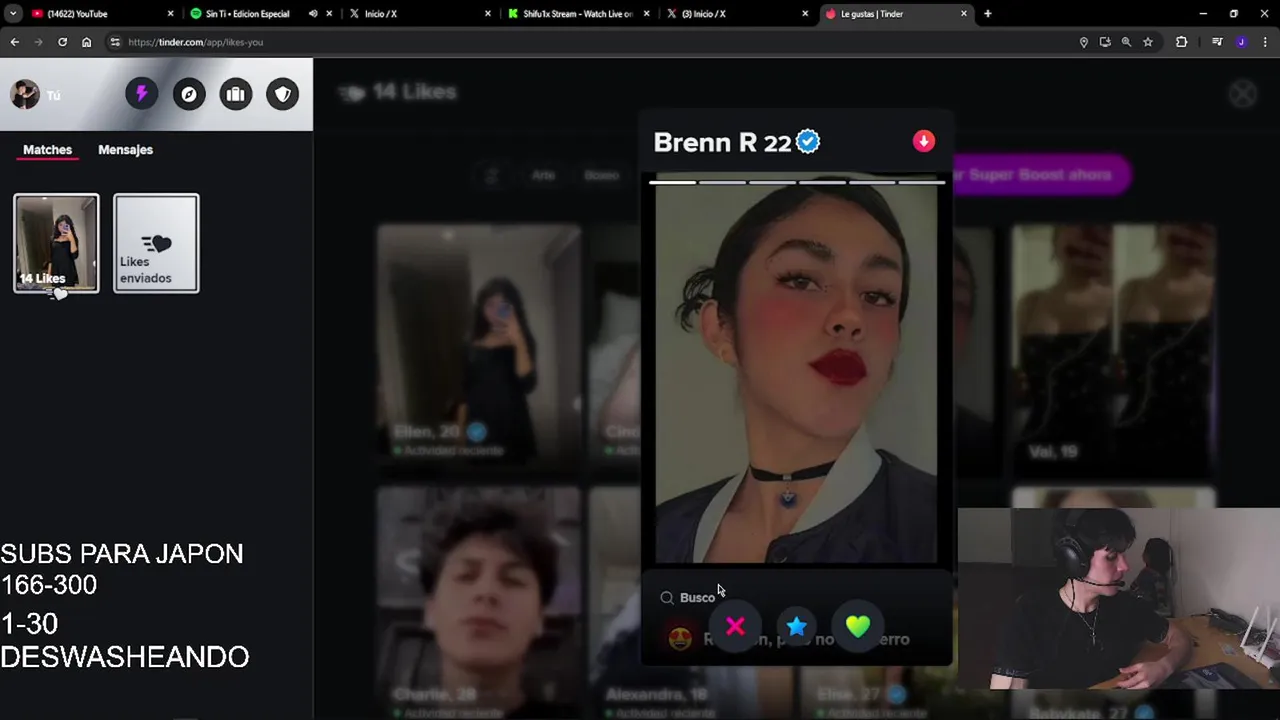Open the 14 Likes thumbnail
The image size is (1280, 720).
[x=56, y=243]
